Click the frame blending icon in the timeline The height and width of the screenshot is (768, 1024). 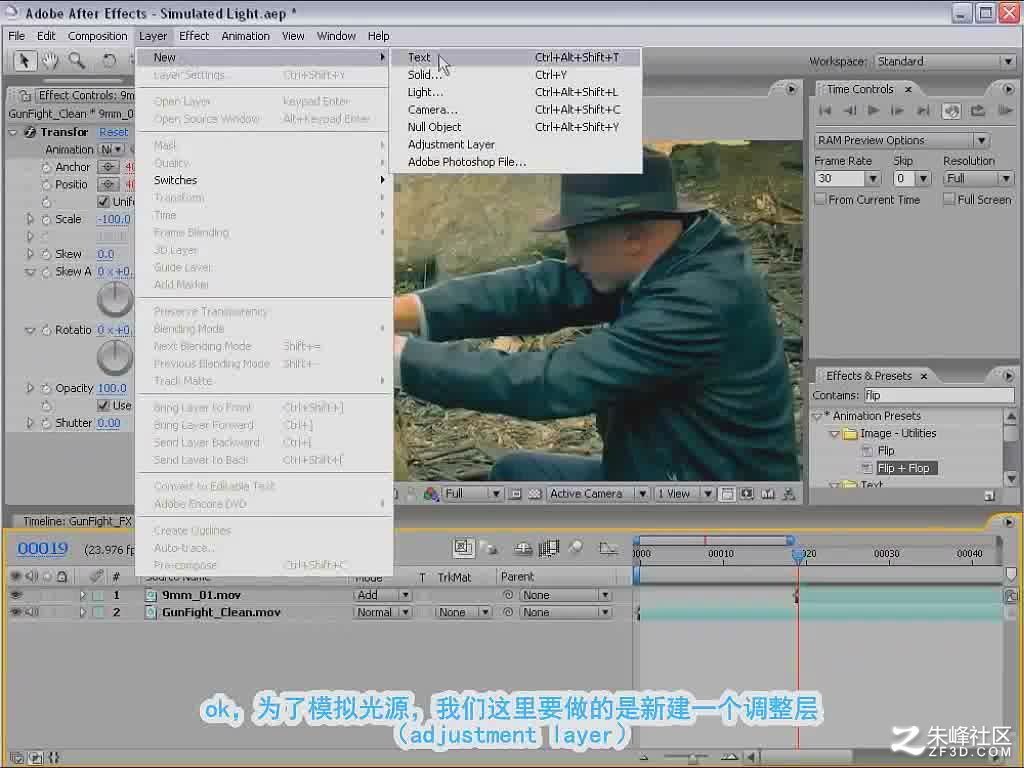pyautogui.click(x=549, y=549)
